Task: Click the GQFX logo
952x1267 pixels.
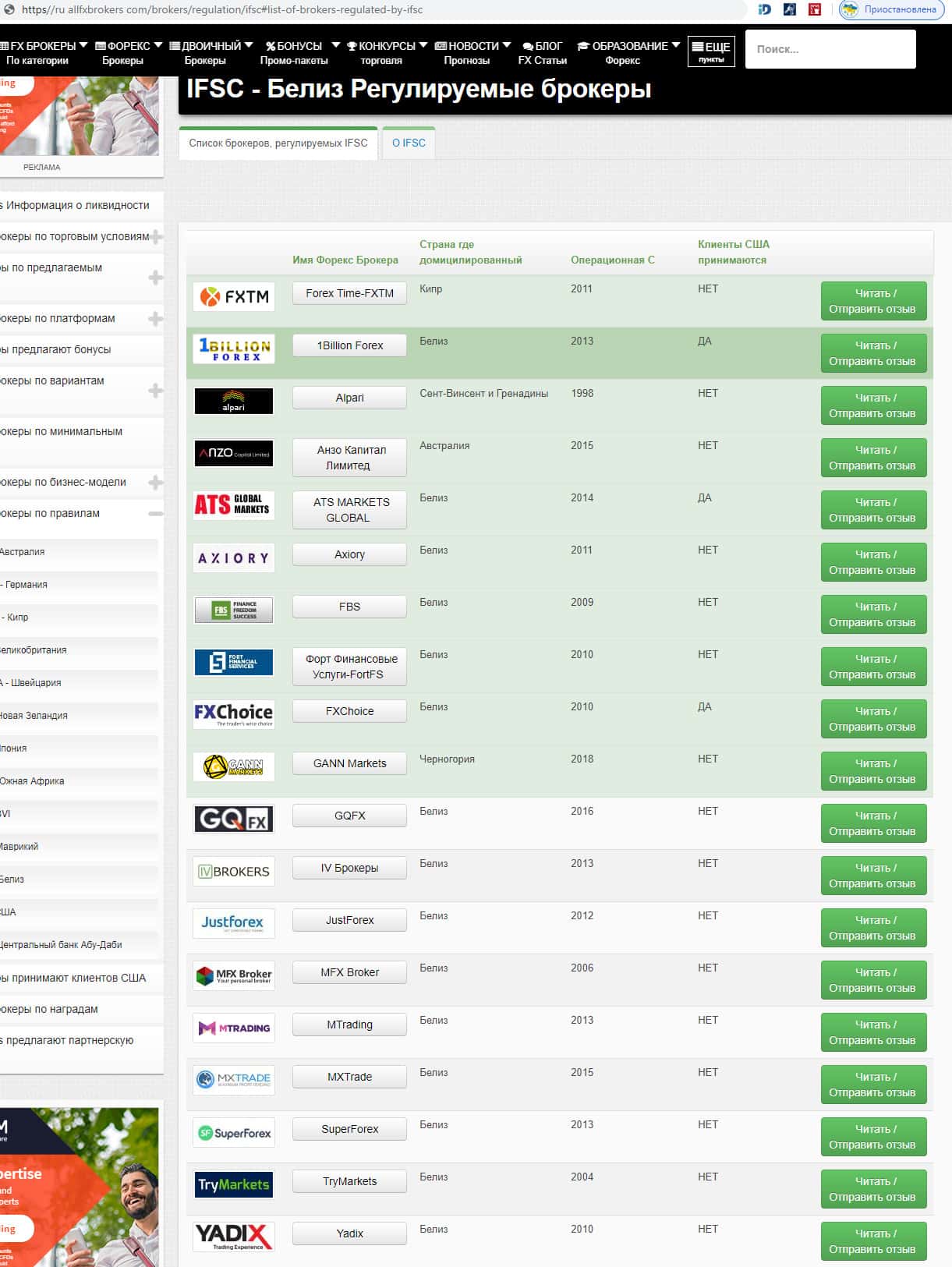Action: (x=233, y=819)
